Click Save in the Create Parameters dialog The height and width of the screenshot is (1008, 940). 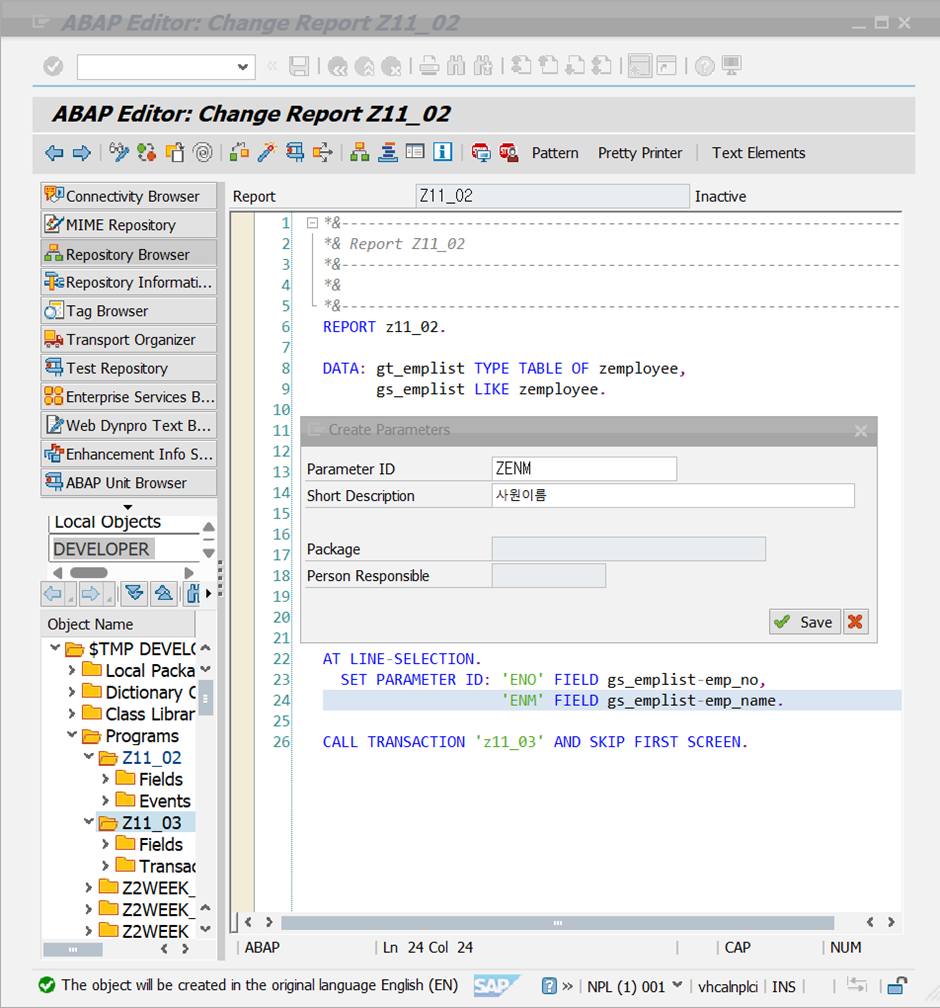click(x=805, y=622)
